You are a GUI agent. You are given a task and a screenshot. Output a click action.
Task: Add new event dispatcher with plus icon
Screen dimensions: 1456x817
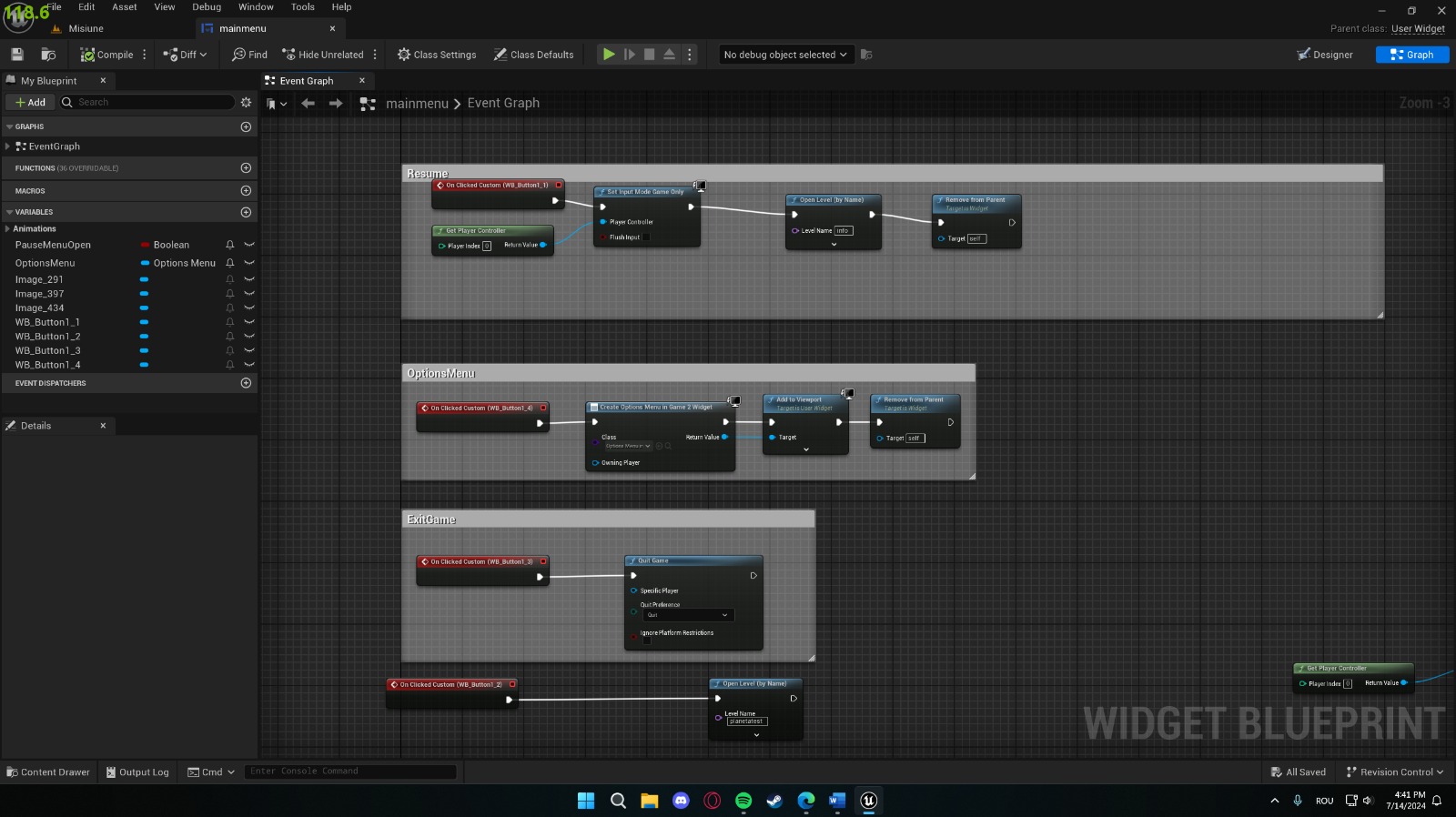click(246, 383)
